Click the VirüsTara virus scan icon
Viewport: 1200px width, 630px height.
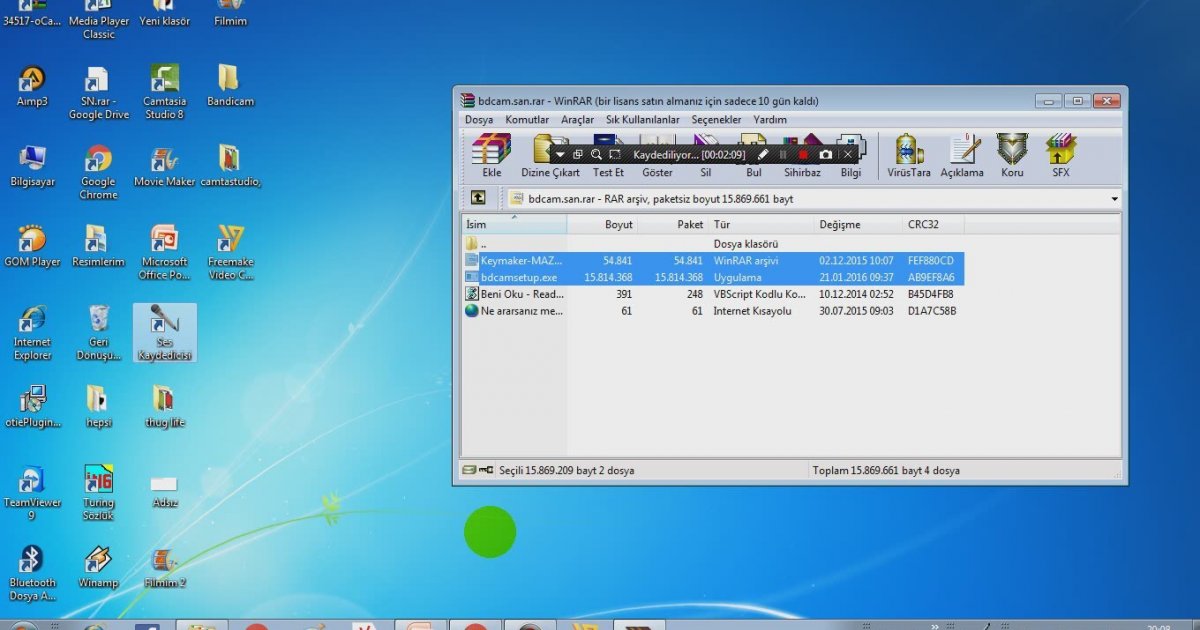[909, 156]
